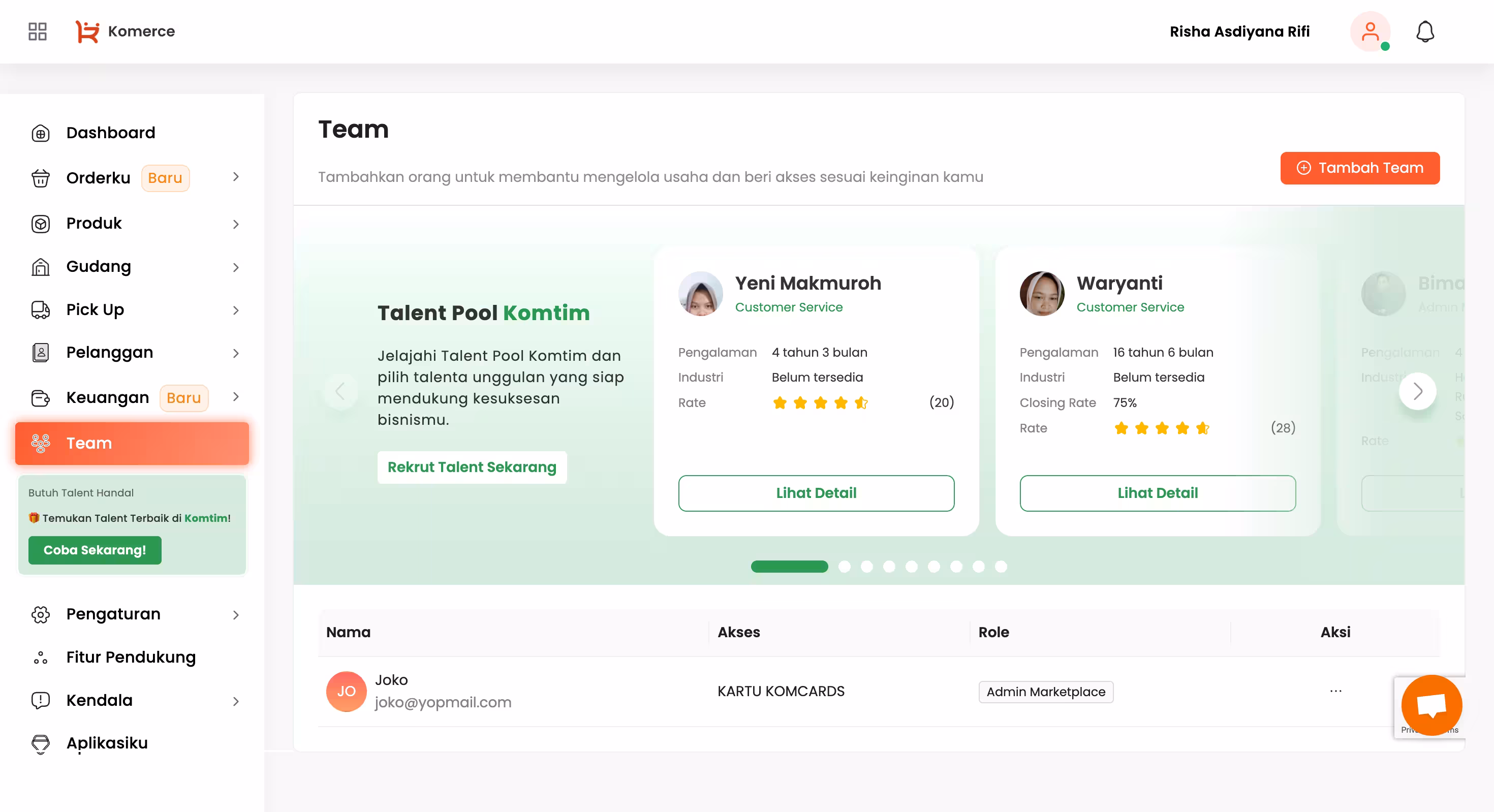Click the three-dot action menu for Joko
The image size is (1494, 812).
(x=1335, y=691)
